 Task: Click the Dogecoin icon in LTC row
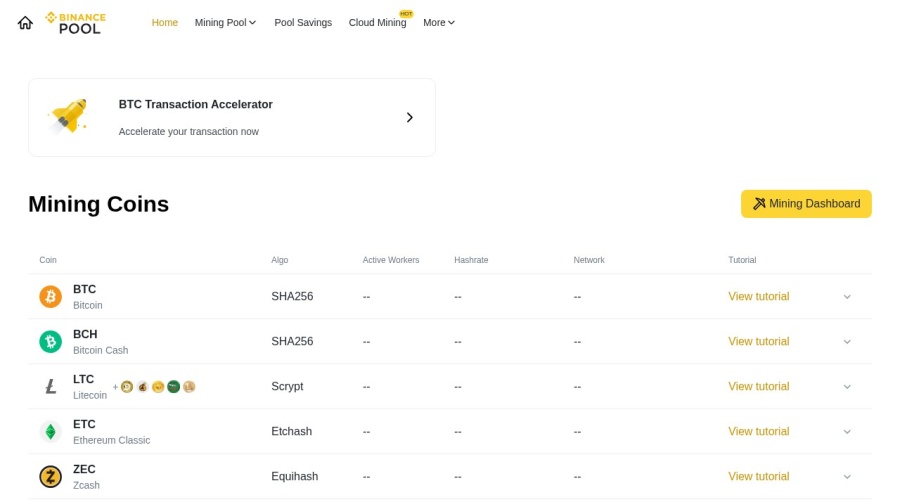[127, 387]
